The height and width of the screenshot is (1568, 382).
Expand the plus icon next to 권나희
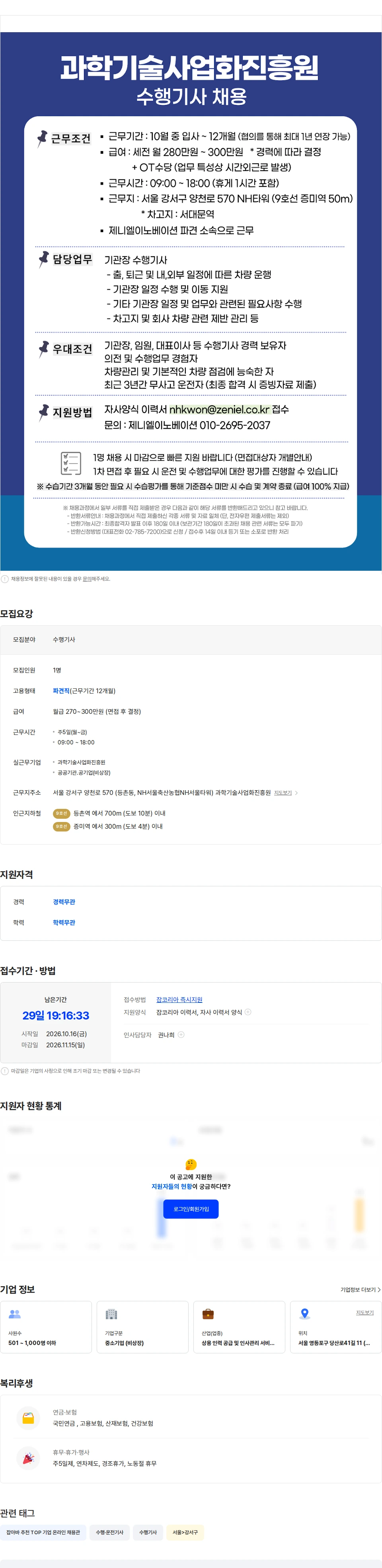[181, 1035]
